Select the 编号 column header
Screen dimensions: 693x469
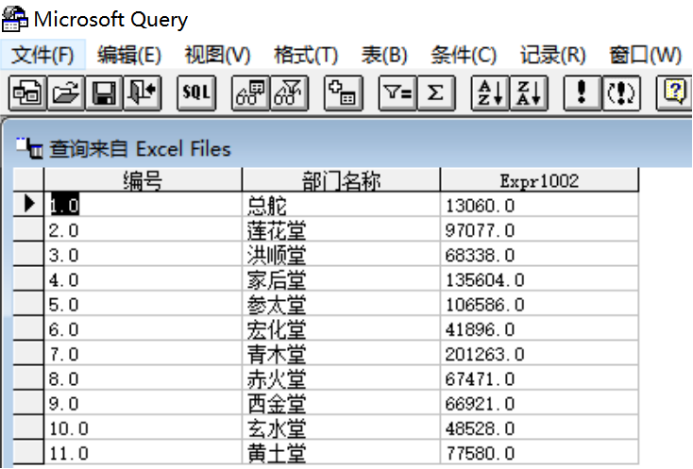143,180
